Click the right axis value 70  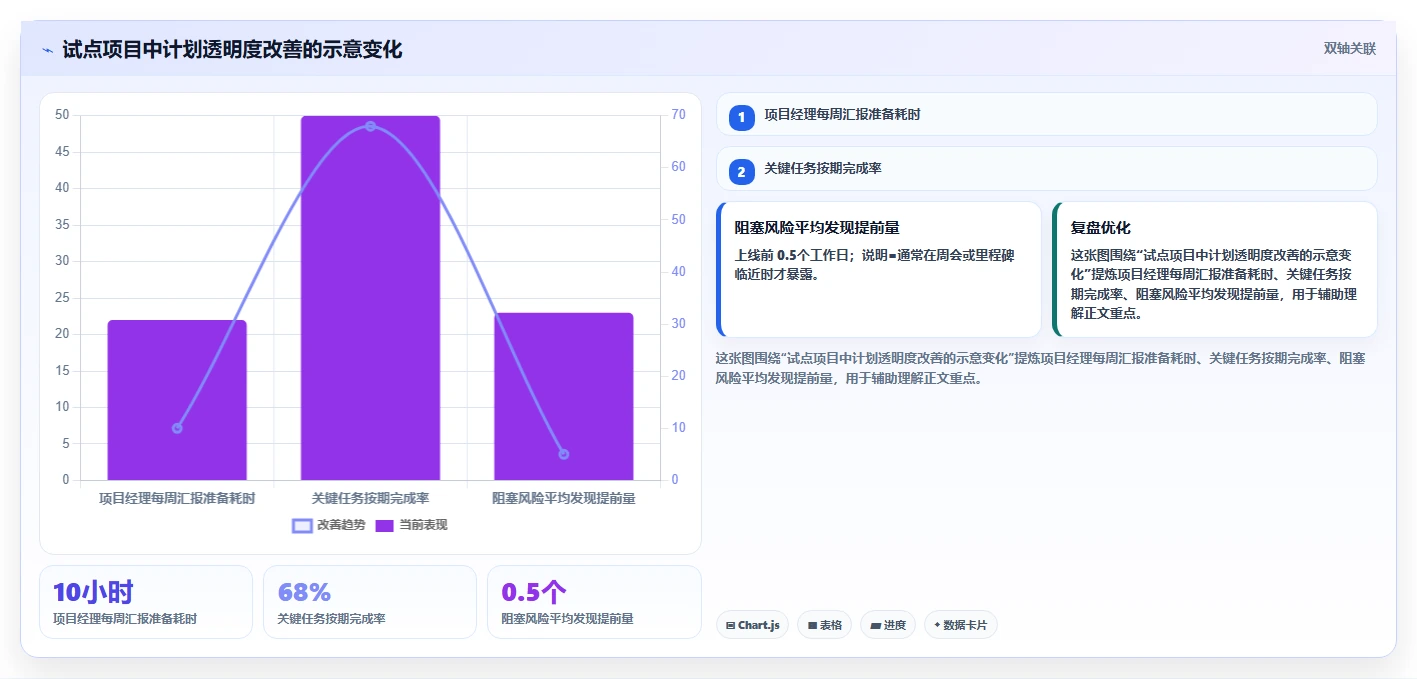(678, 115)
